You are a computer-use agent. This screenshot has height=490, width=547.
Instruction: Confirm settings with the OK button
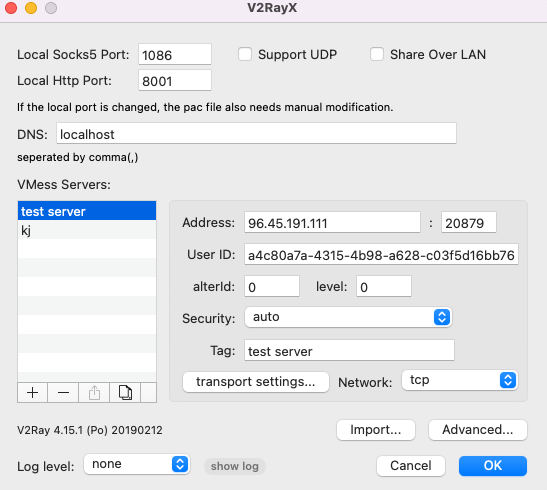pyautogui.click(x=493, y=466)
